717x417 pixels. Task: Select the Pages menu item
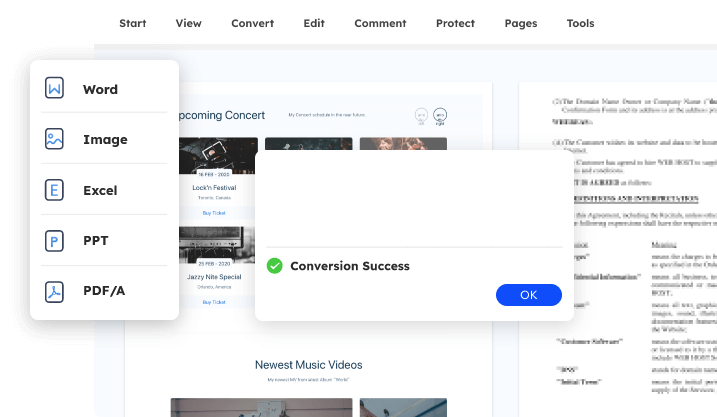(521, 23)
